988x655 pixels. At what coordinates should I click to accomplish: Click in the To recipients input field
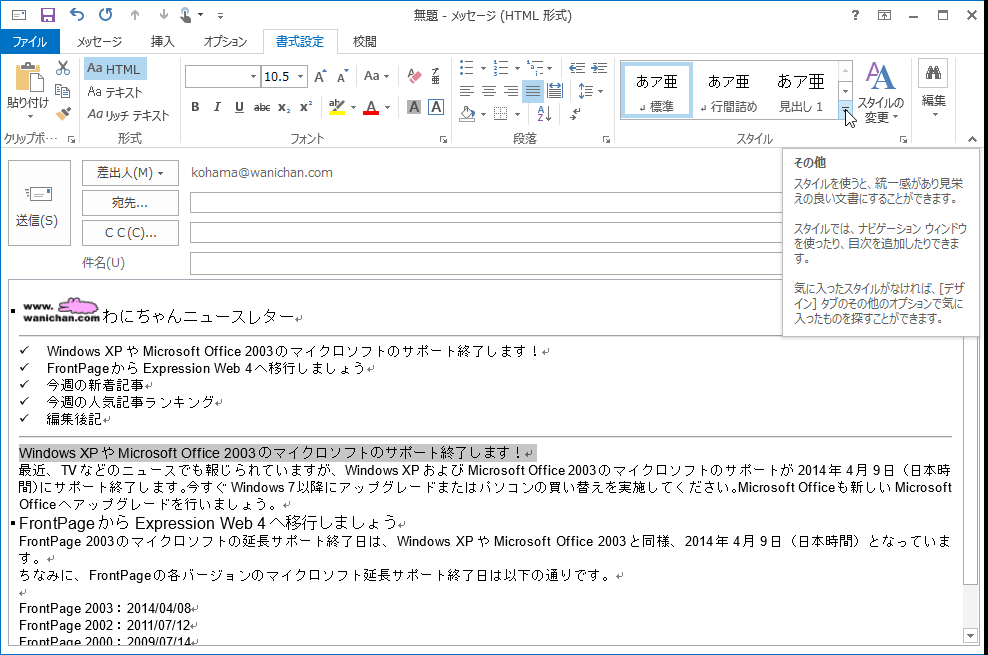click(486, 203)
